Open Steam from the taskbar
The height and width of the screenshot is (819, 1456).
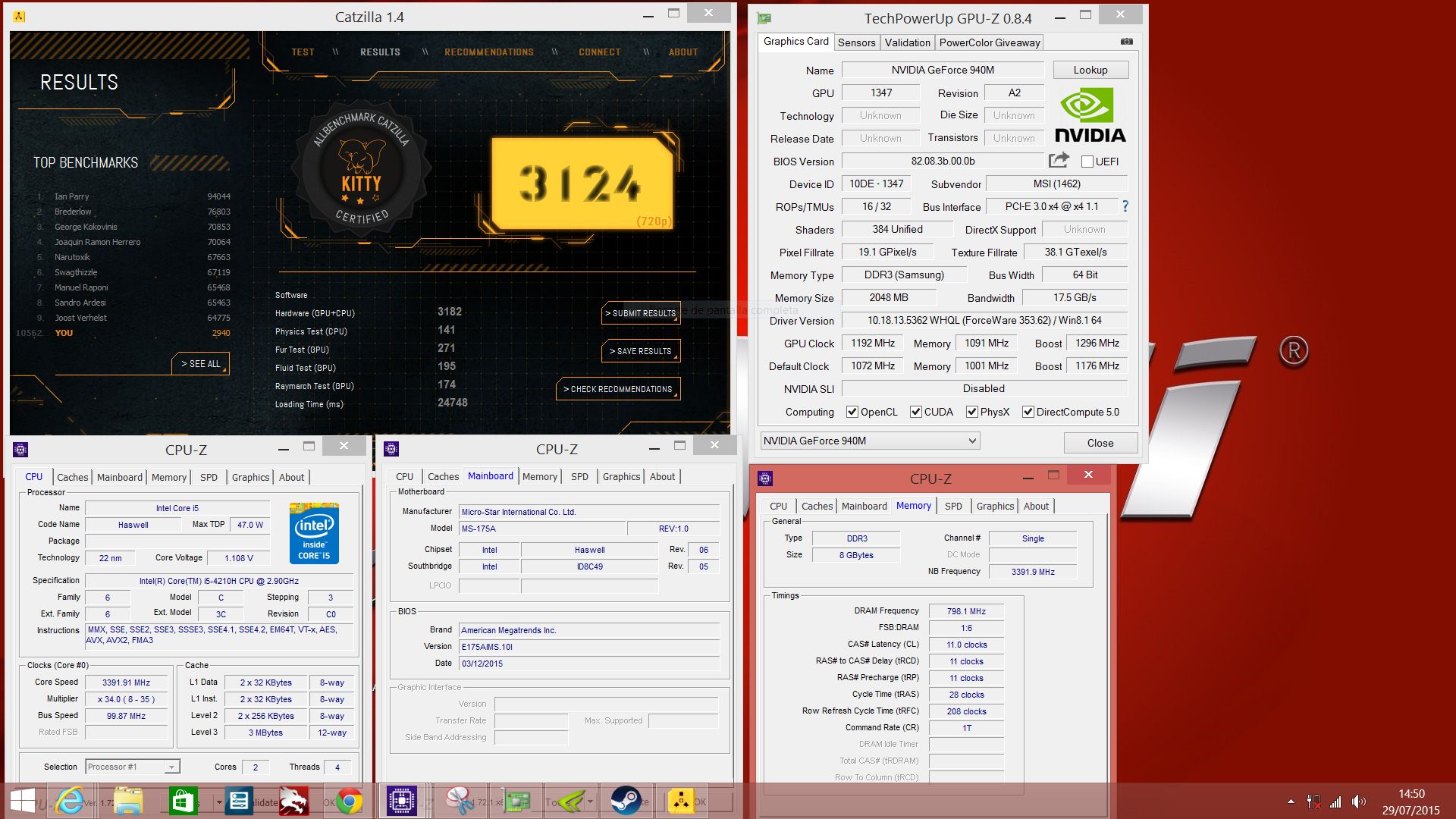[x=626, y=801]
